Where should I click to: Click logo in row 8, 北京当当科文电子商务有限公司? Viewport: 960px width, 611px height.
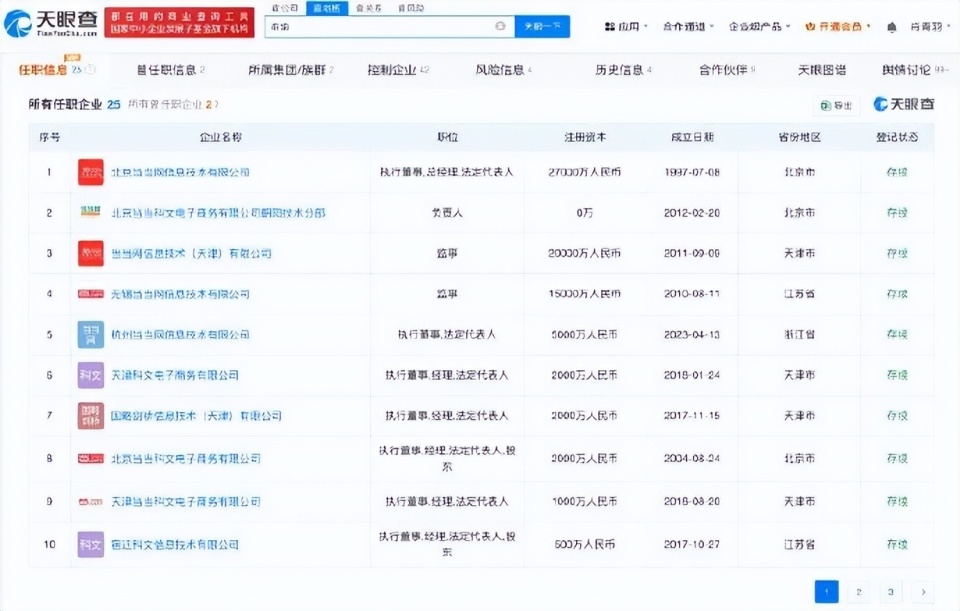91,458
